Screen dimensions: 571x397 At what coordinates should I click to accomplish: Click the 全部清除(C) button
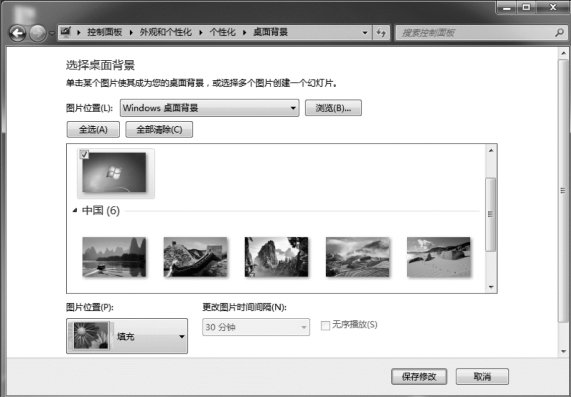pos(159,130)
